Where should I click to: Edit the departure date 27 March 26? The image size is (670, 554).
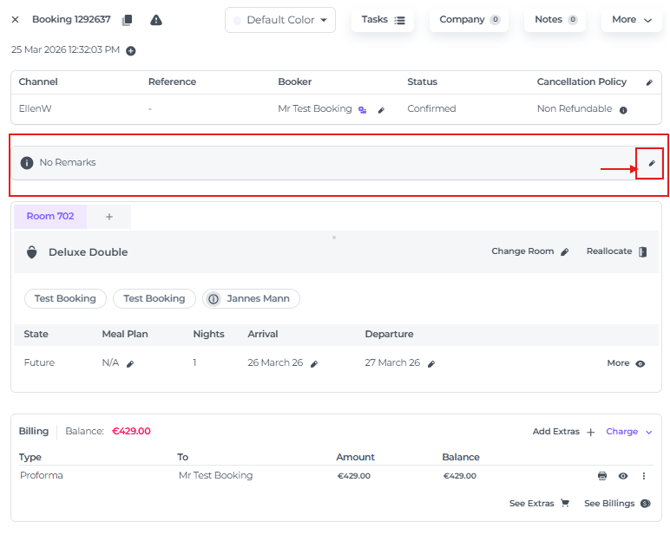coord(432,364)
